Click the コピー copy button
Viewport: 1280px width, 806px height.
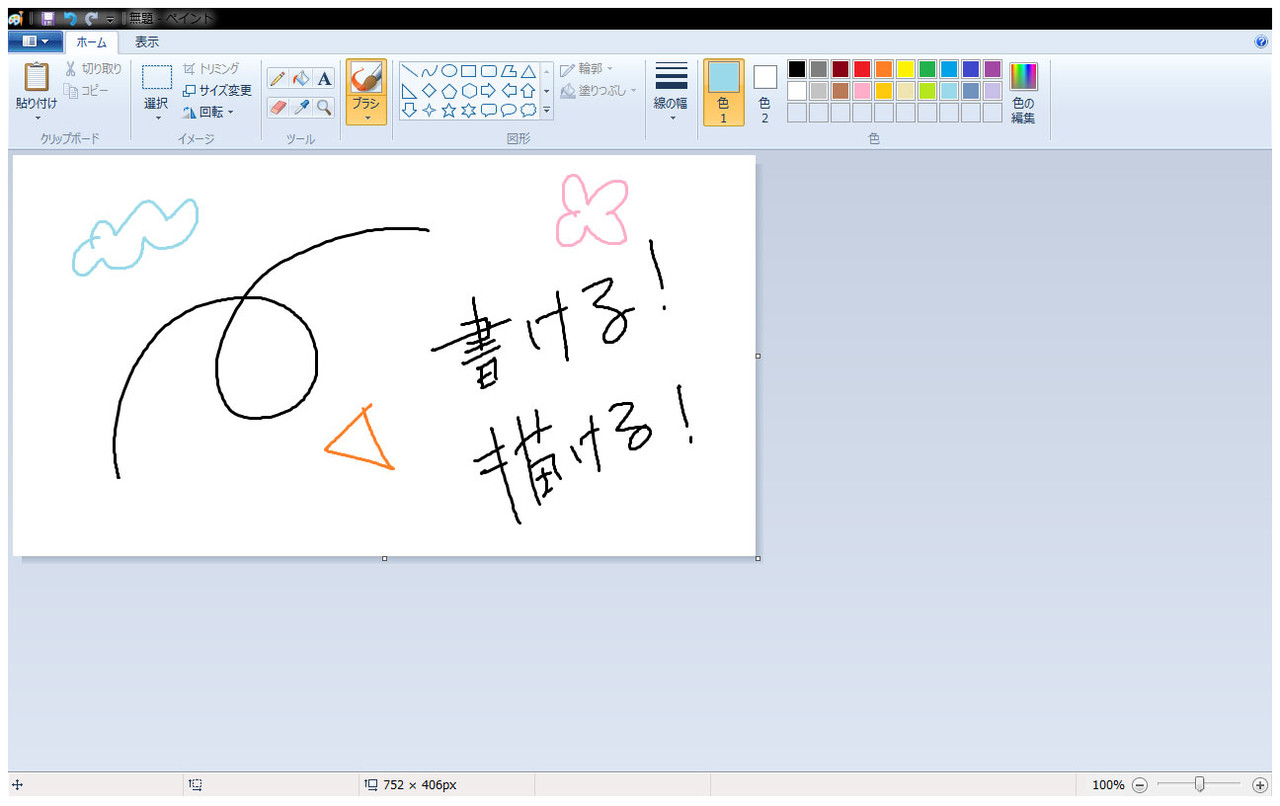click(x=87, y=90)
